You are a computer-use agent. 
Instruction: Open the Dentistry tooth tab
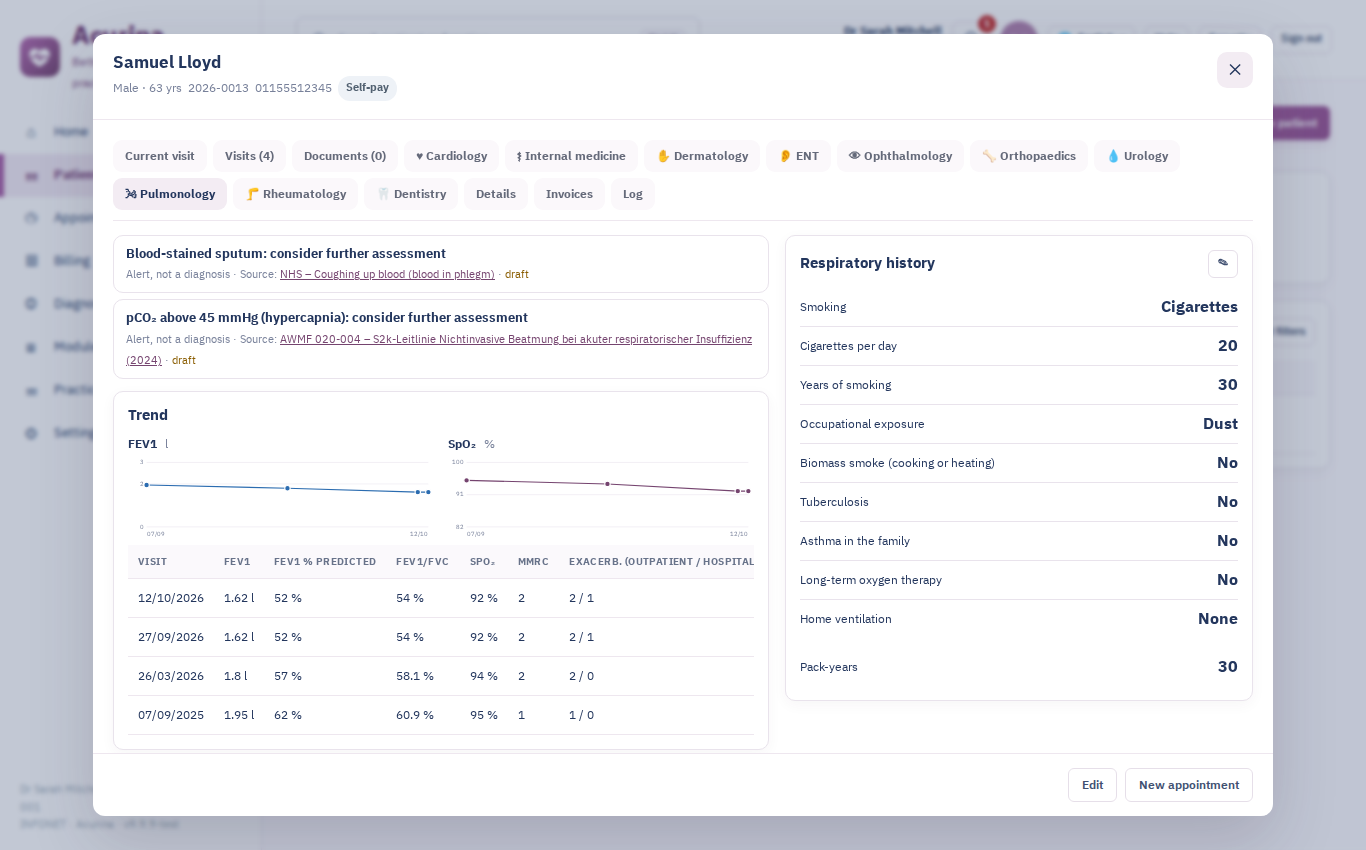tap(411, 194)
